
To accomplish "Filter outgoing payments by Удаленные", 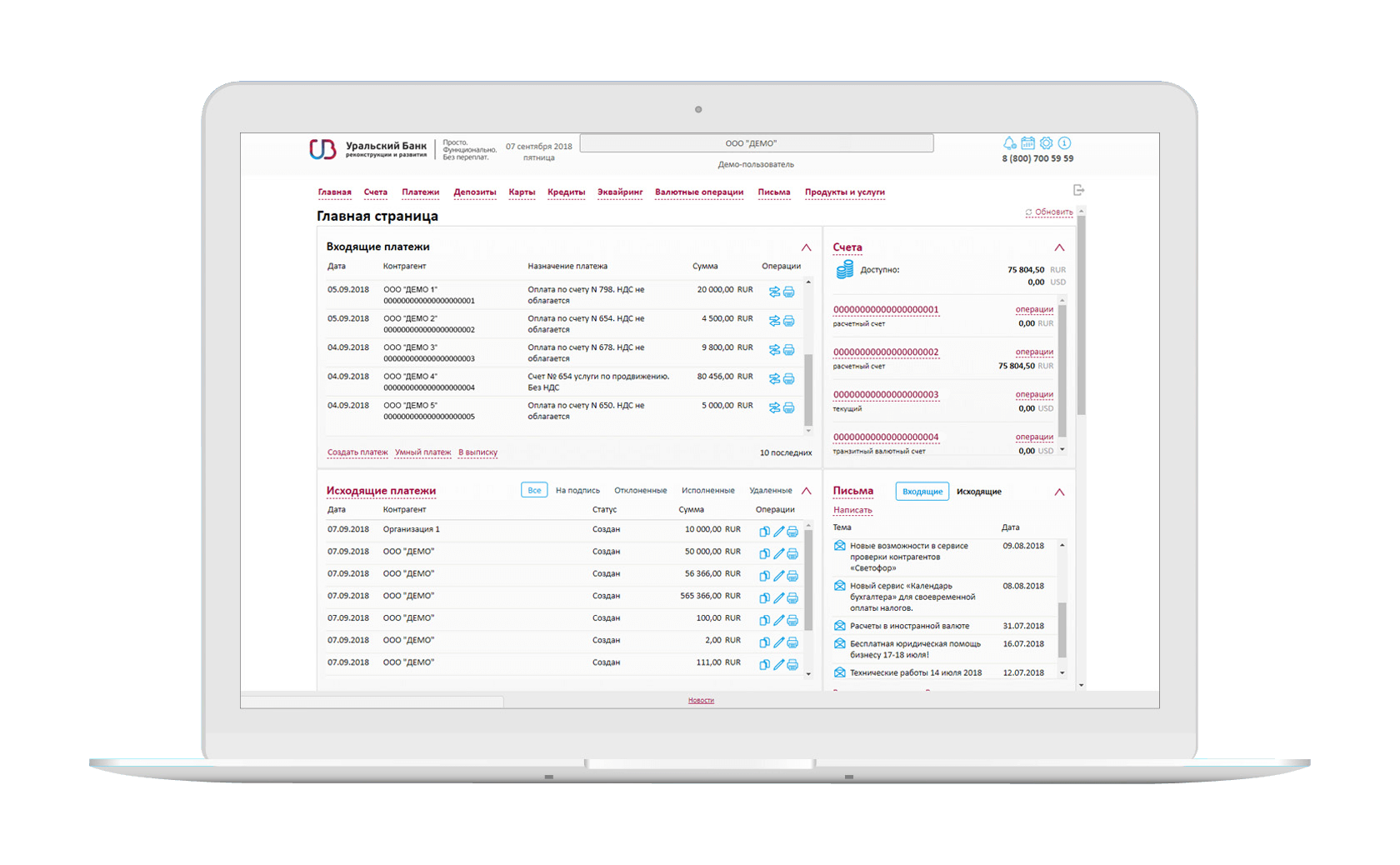I will point(770,491).
